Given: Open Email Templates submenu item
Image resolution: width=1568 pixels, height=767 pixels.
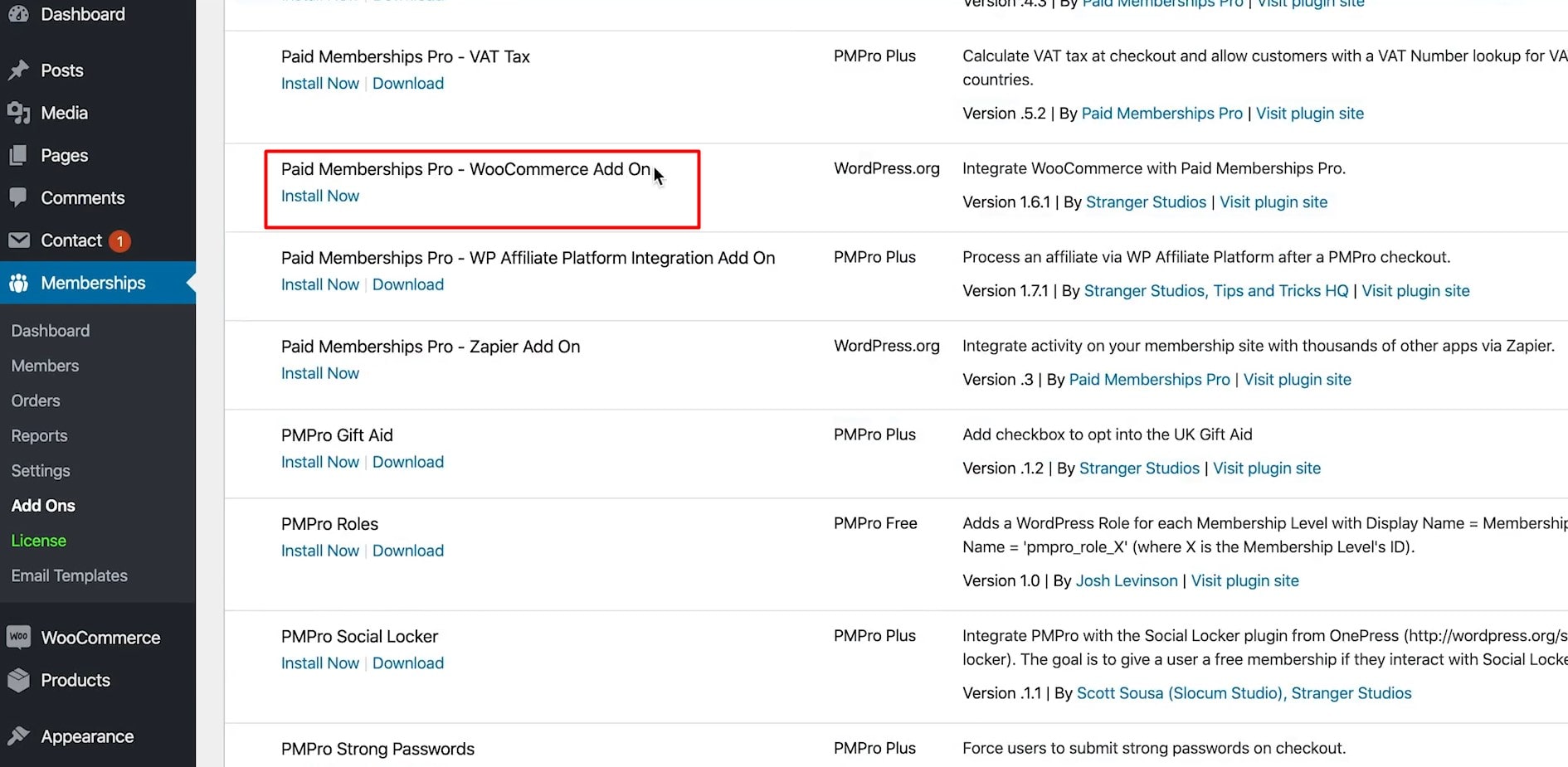Looking at the screenshot, I should pos(69,575).
